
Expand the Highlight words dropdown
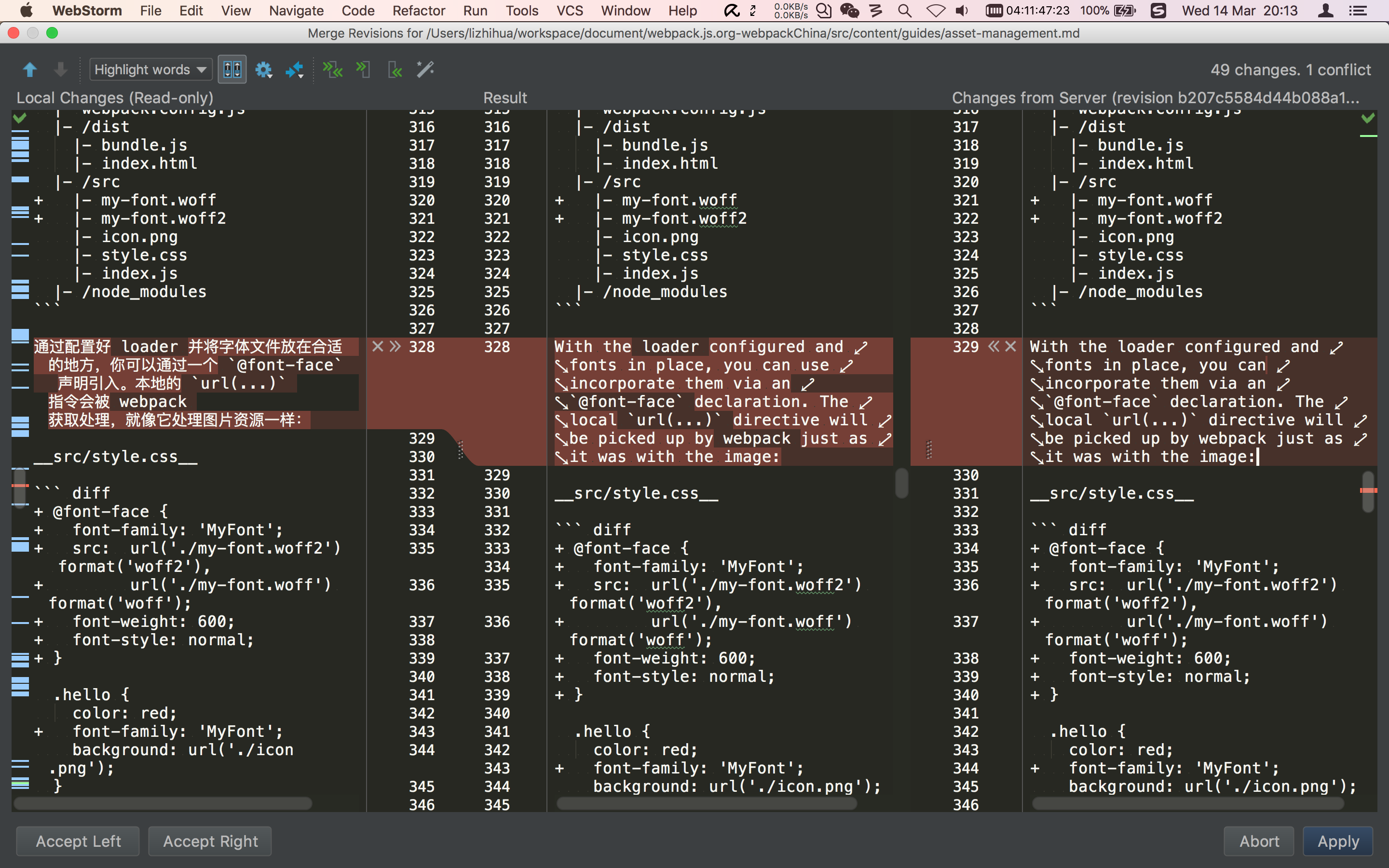coord(150,70)
